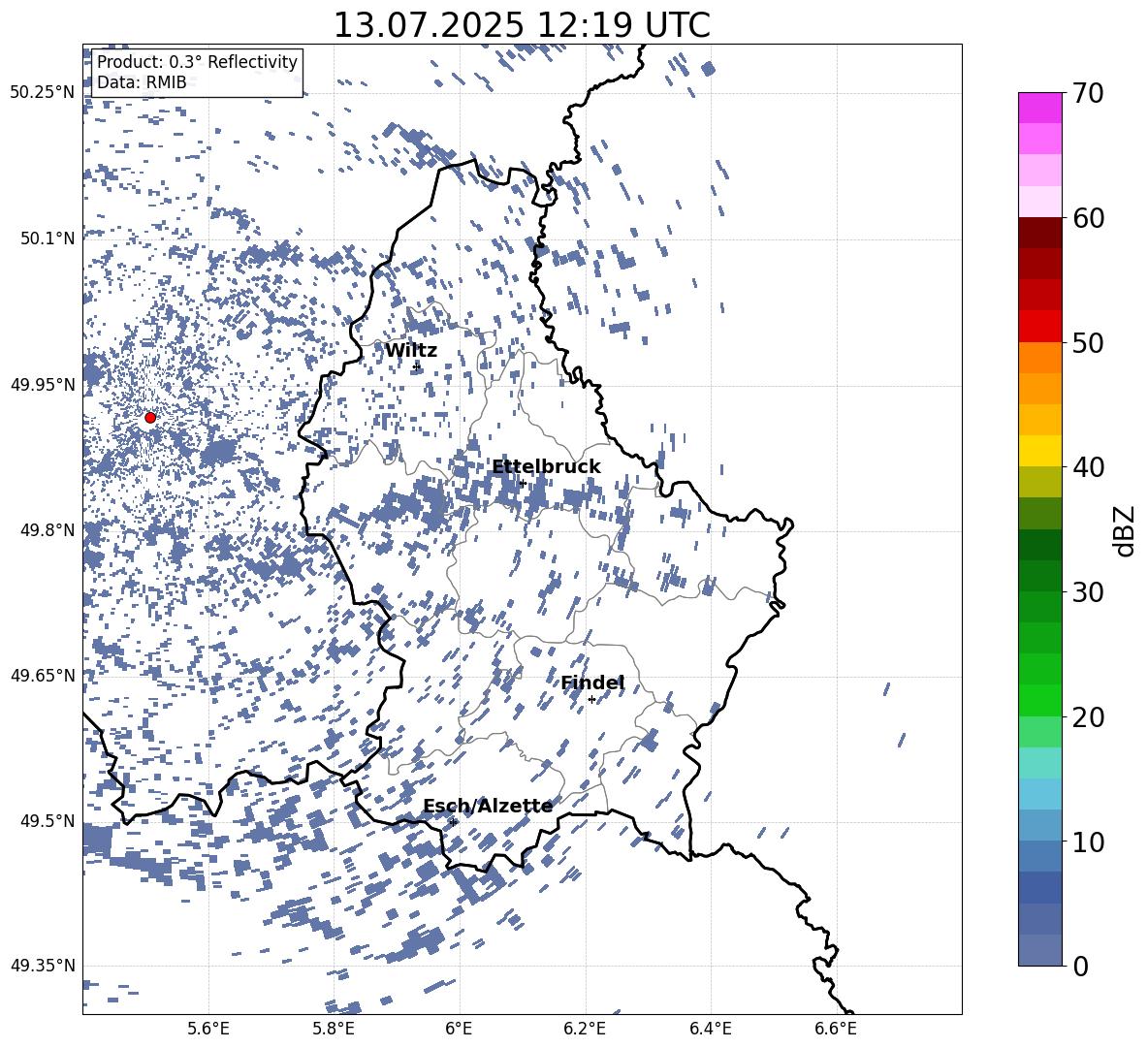
Task: Click the Findel city label
Action: pyautogui.click(x=592, y=683)
